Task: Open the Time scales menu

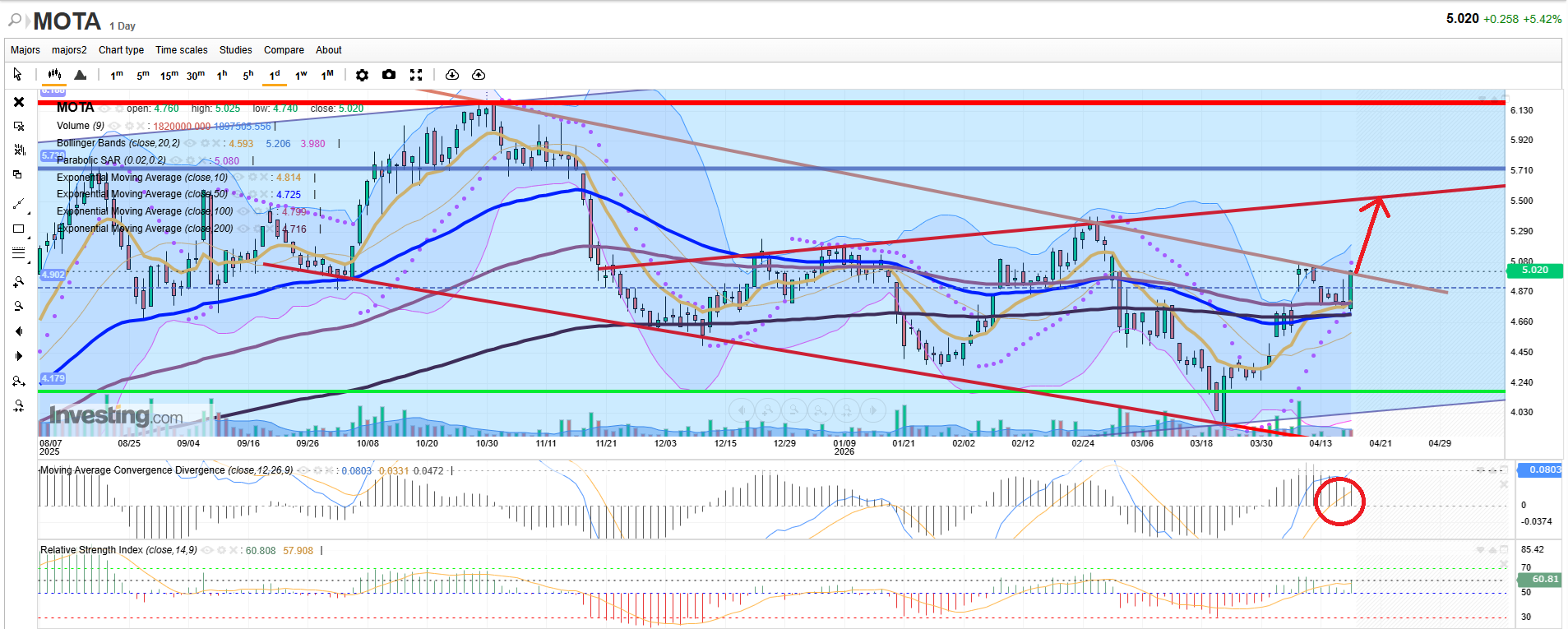Action: coord(182,50)
